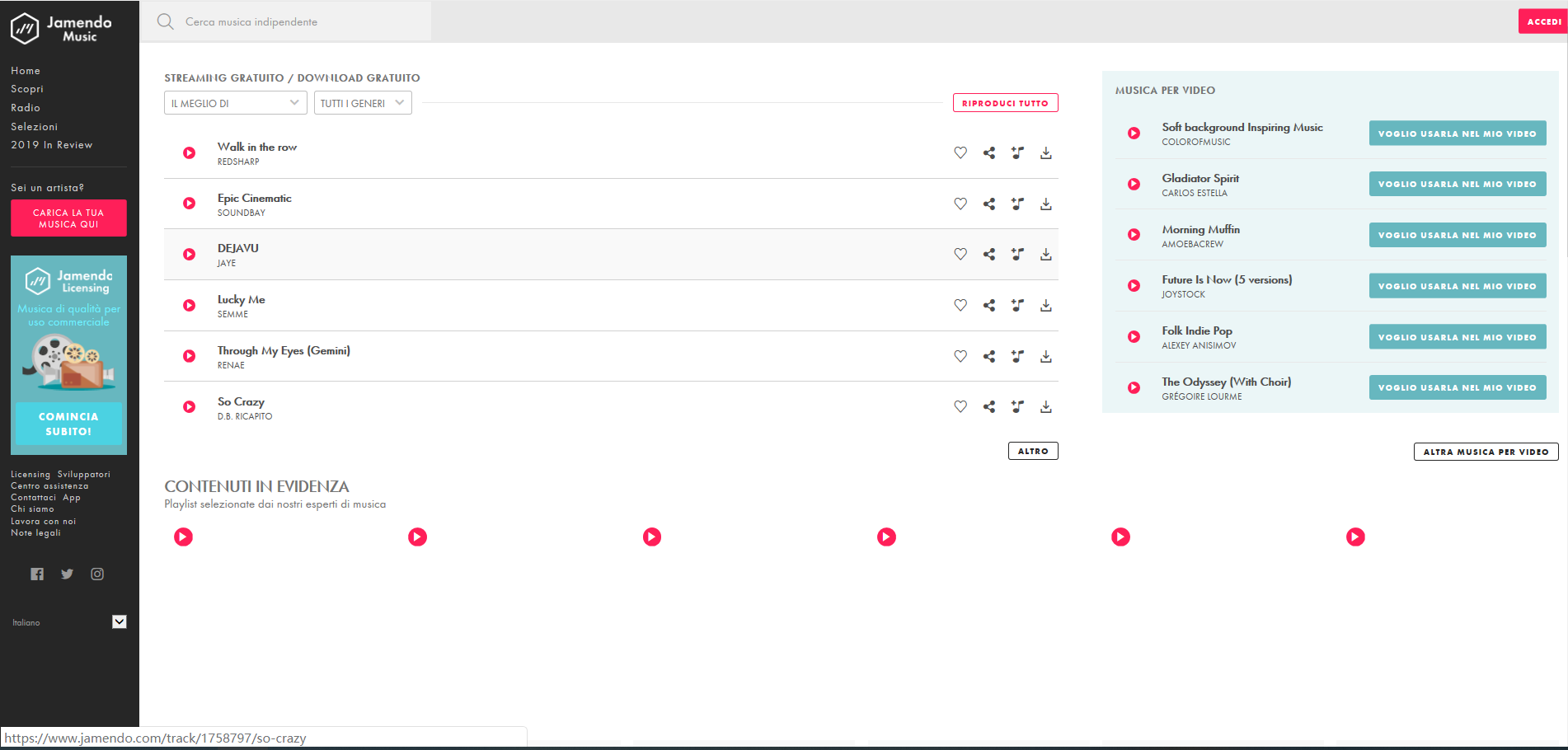This screenshot has height=750, width=1568.
Task: Add DEJAVU to favorites via heart icon
Action: coord(960,254)
